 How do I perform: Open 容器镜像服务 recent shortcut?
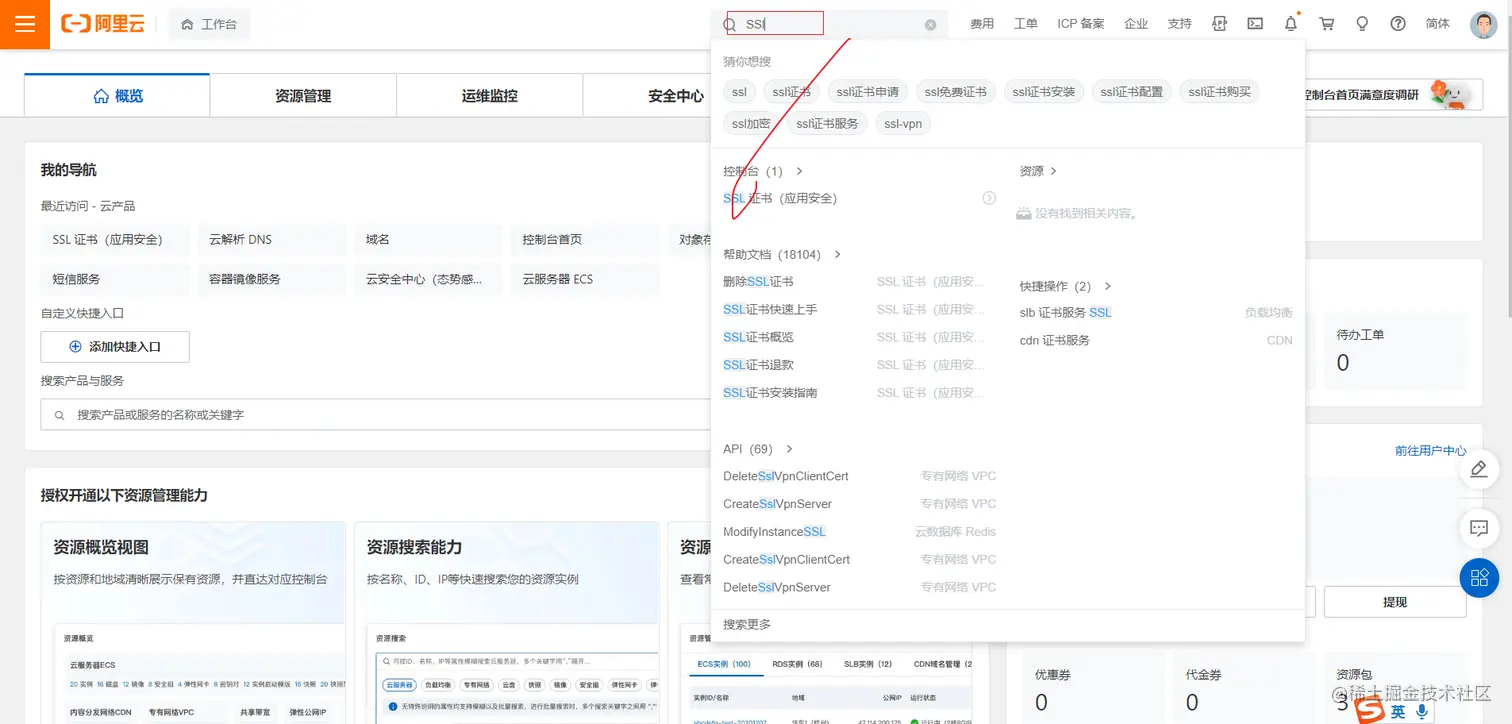[x=271, y=279]
